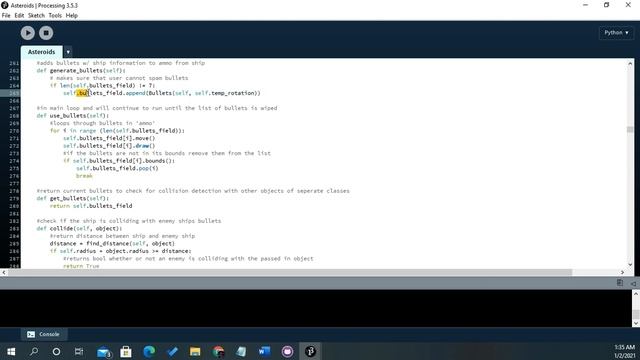Click line 272 'self.bullets_field[i].draw()'
The height and width of the screenshot is (360, 640).
(109, 146)
